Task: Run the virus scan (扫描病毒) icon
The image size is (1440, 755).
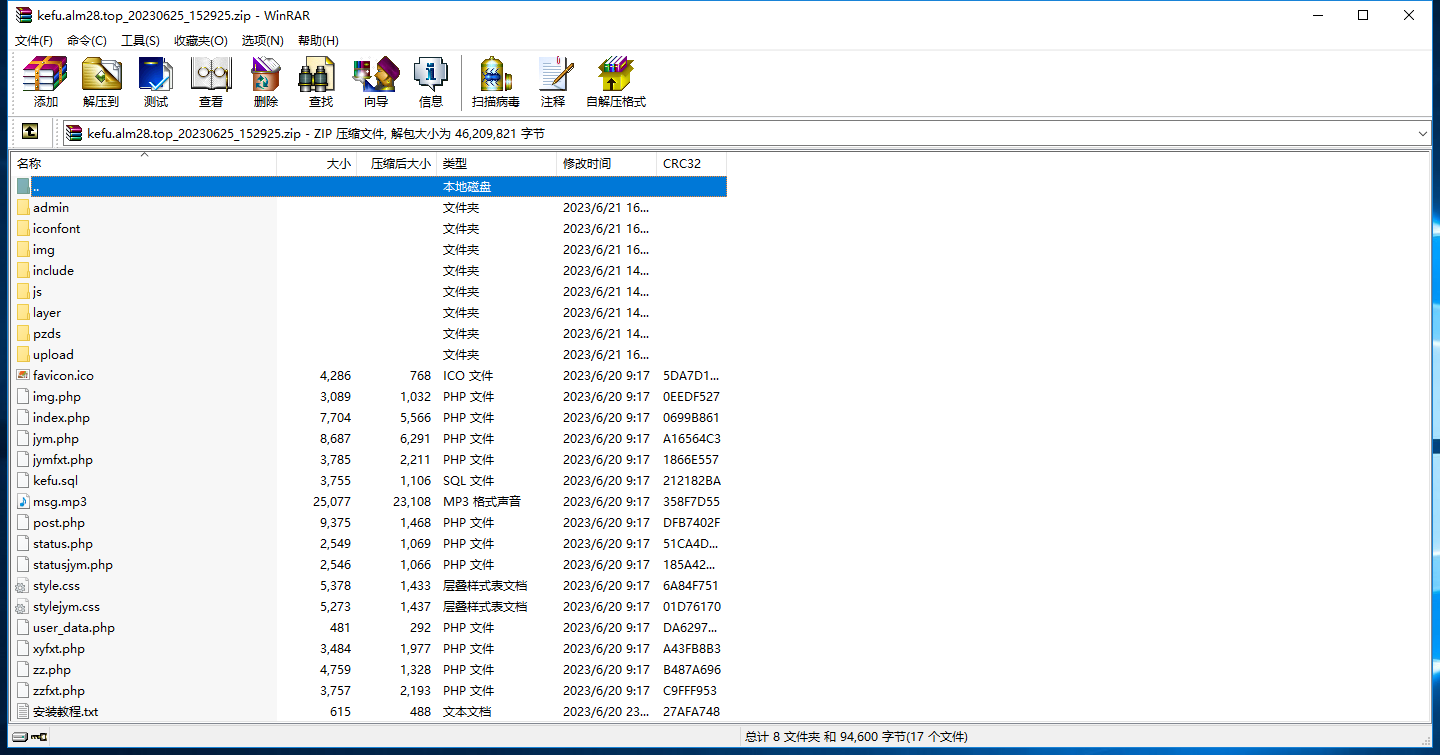Action: pyautogui.click(x=495, y=82)
